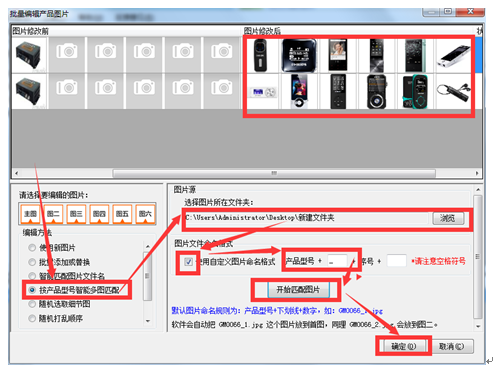Select the 图三 image slot button
The image size is (495, 368).
pos(76,214)
